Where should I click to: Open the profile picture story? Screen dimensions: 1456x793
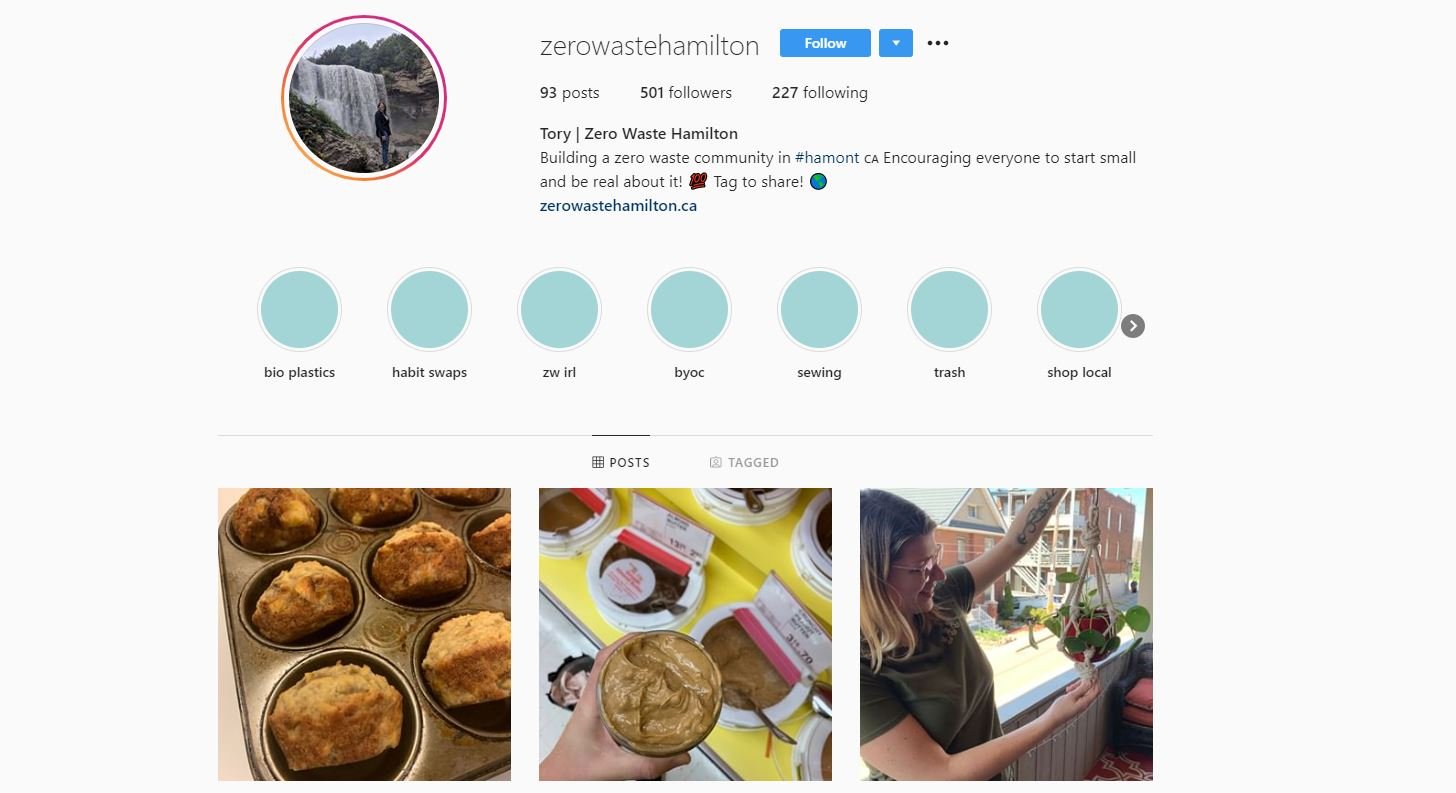pyautogui.click(x=364, y=98)
